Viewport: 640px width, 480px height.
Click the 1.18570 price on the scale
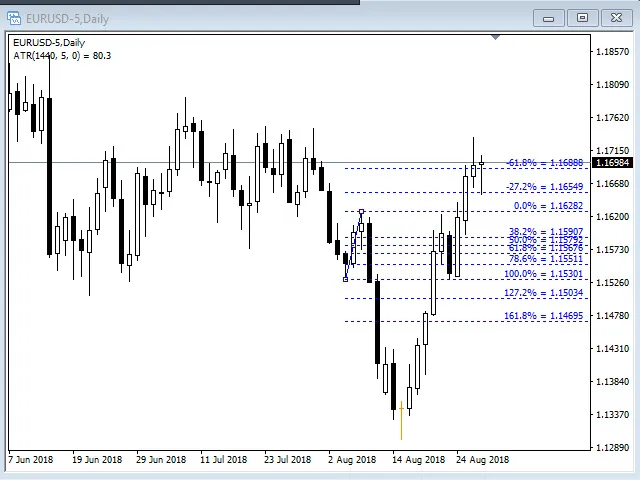point(612,52)
